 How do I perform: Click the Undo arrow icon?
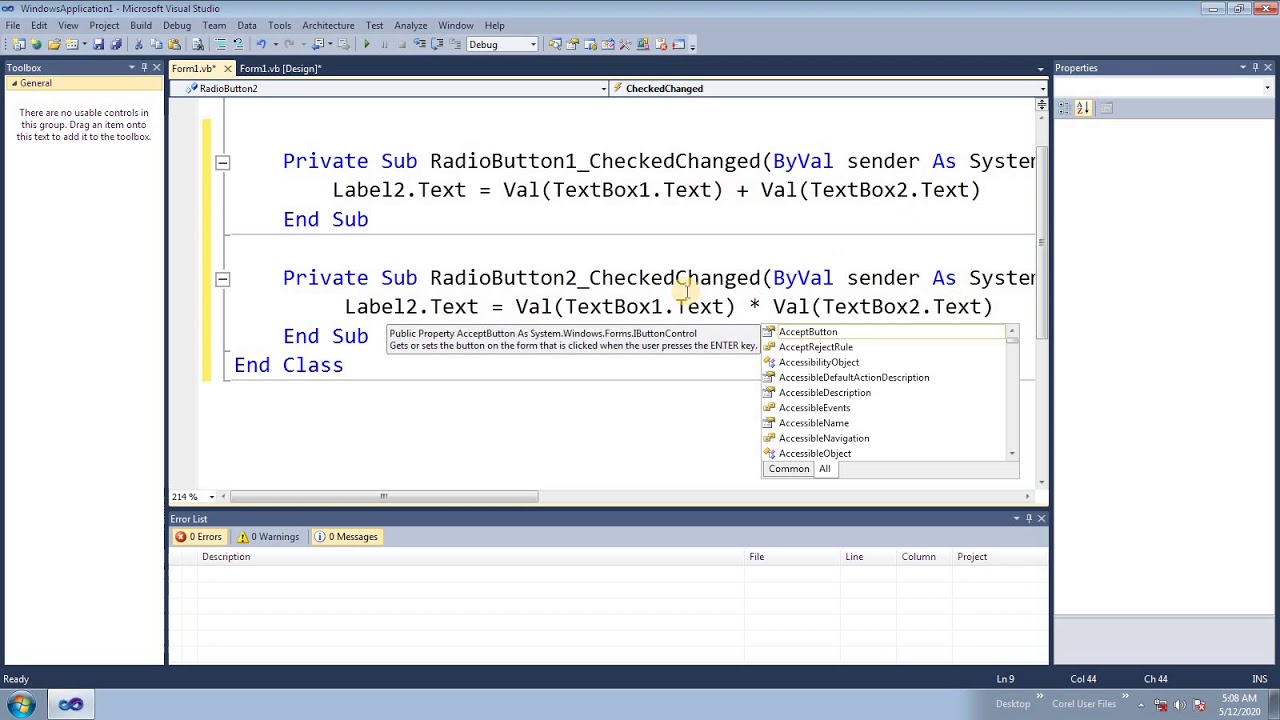[x=261, y=44]
